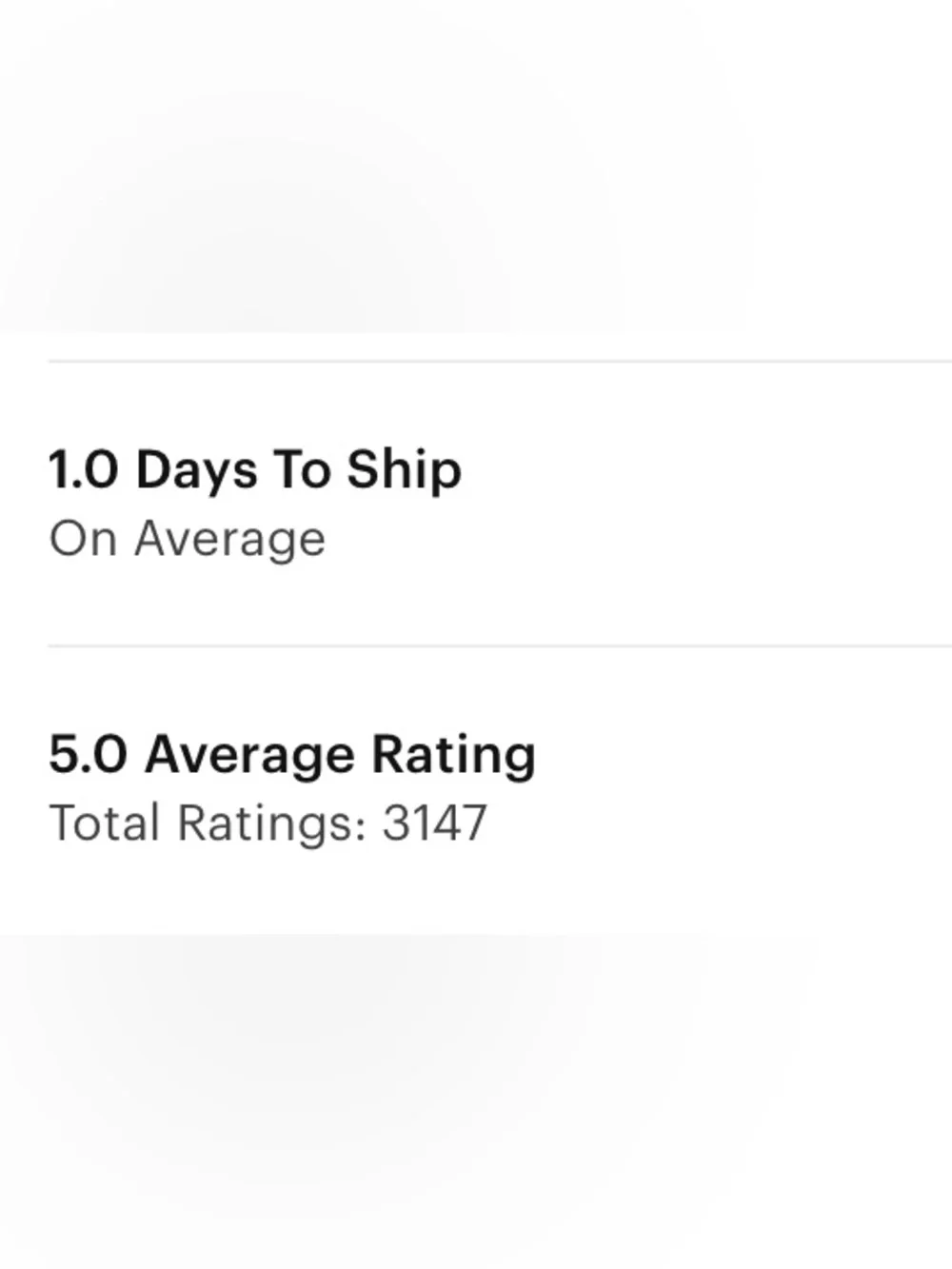The height and width of the screenshot is (1269, 952).
Task: Click the "1.0" shipping days value
Action: (84, 470)
